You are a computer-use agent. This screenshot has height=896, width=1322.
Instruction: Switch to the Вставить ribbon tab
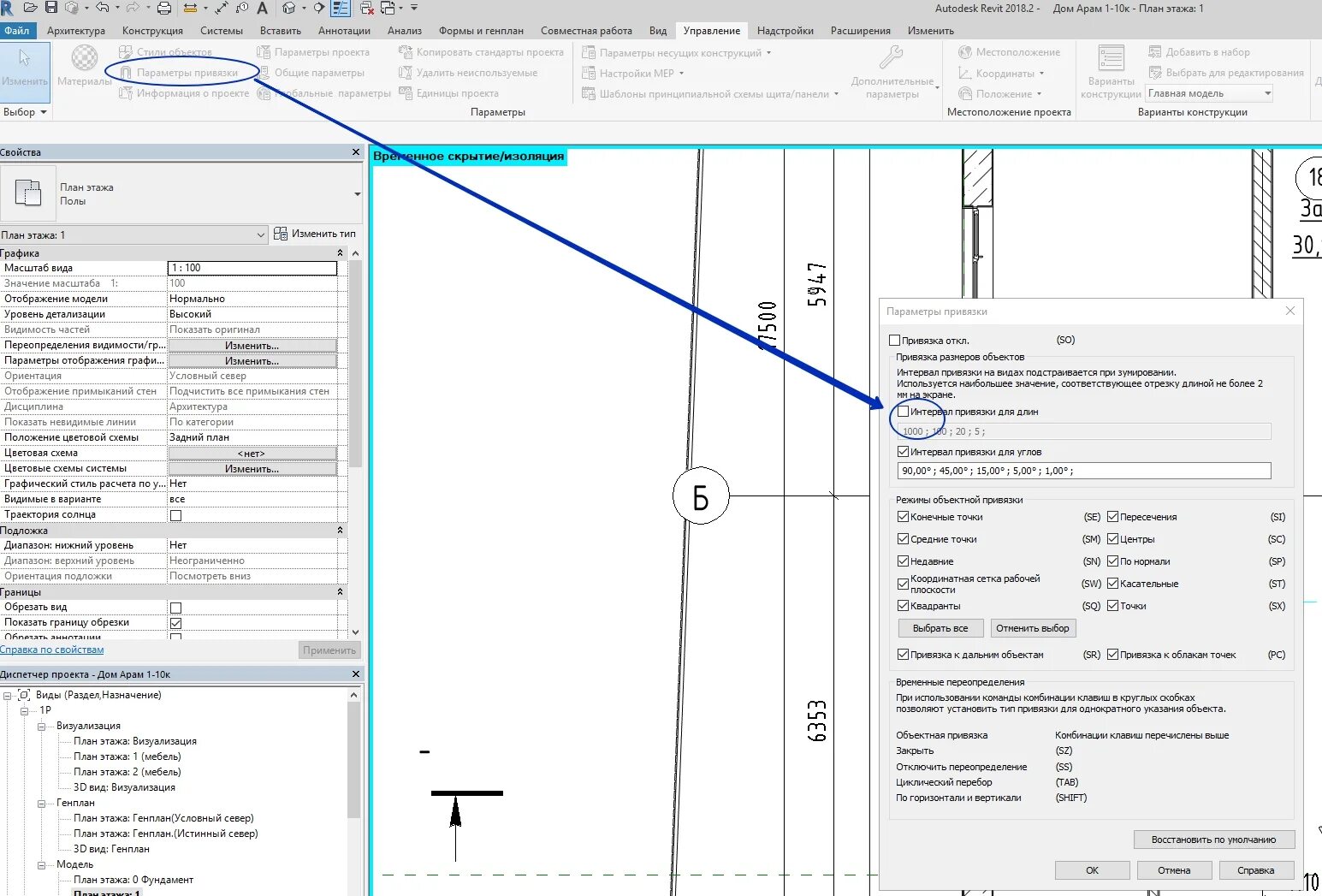(x=281, y=30)
